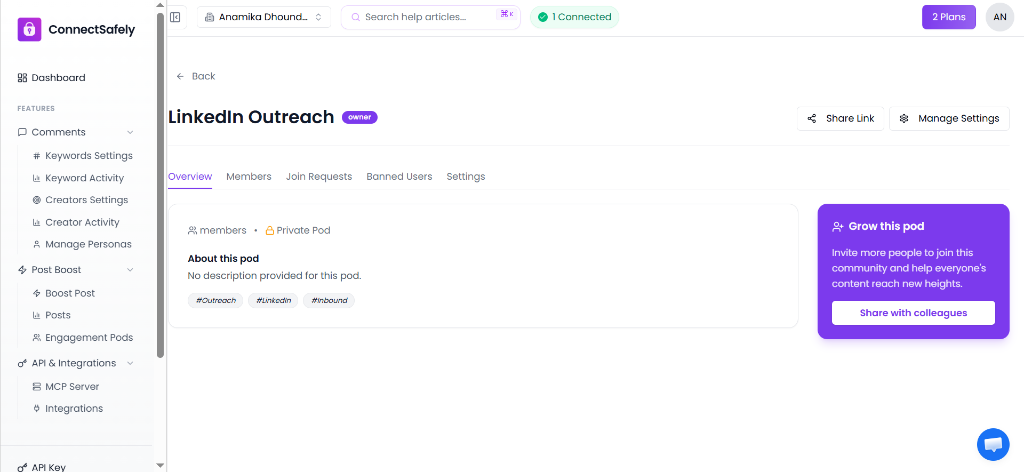Open the Settings tab
This screenshot has width=1024, height=472.
[x=466, y=176]
